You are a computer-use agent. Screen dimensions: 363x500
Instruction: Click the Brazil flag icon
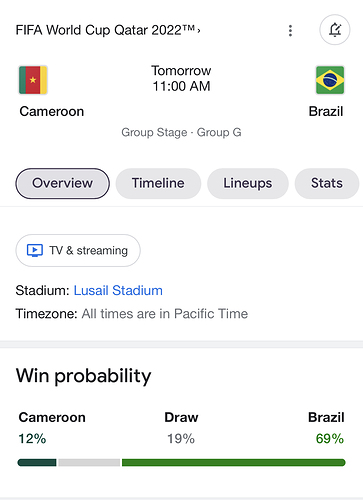(330, 80)
